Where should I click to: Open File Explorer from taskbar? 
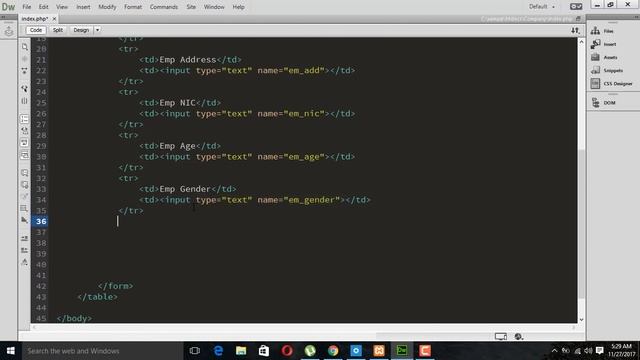tap(241, 351)
